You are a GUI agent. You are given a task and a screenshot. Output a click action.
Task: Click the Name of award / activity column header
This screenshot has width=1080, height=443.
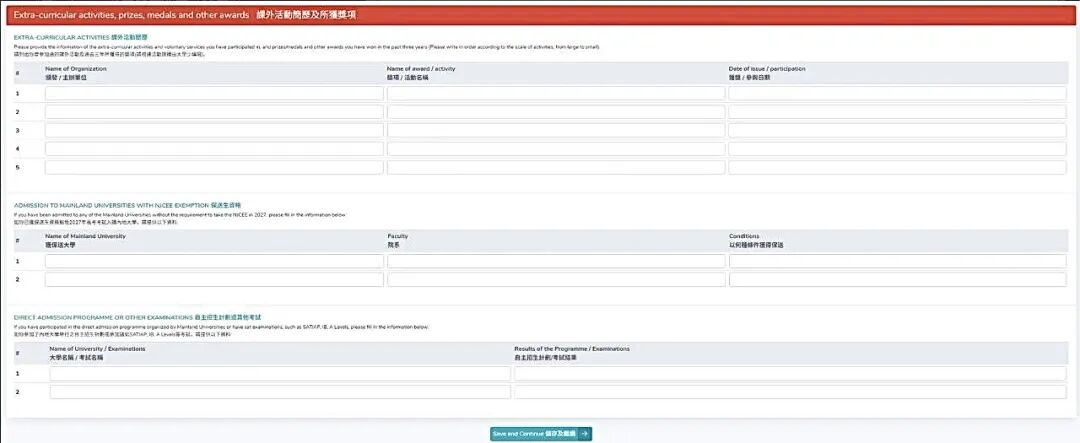click(x=421, y=73)
